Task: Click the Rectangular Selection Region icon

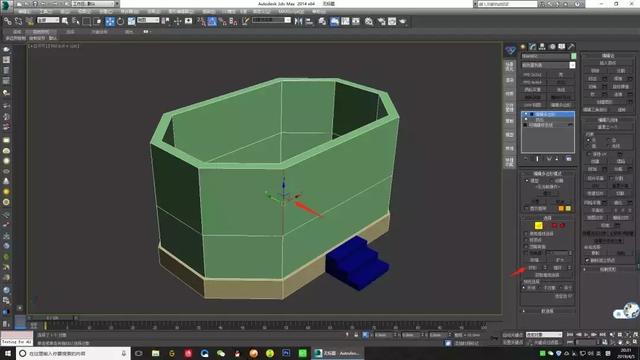Action: point(87,21)
